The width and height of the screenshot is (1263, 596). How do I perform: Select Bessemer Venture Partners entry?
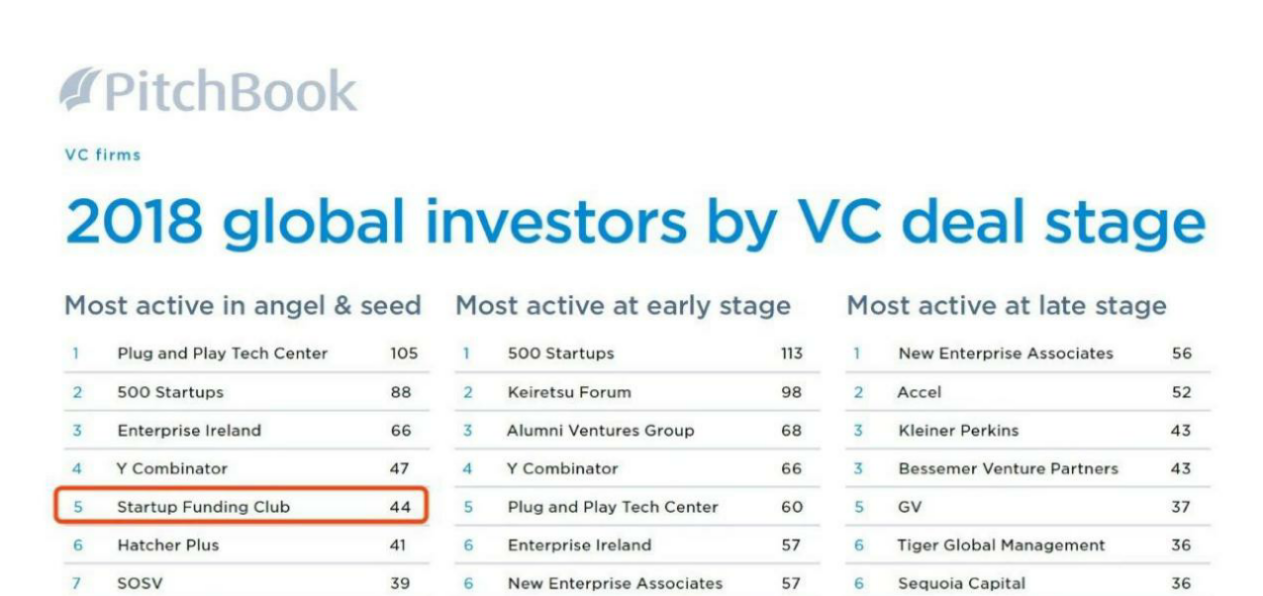[1008, 469]
